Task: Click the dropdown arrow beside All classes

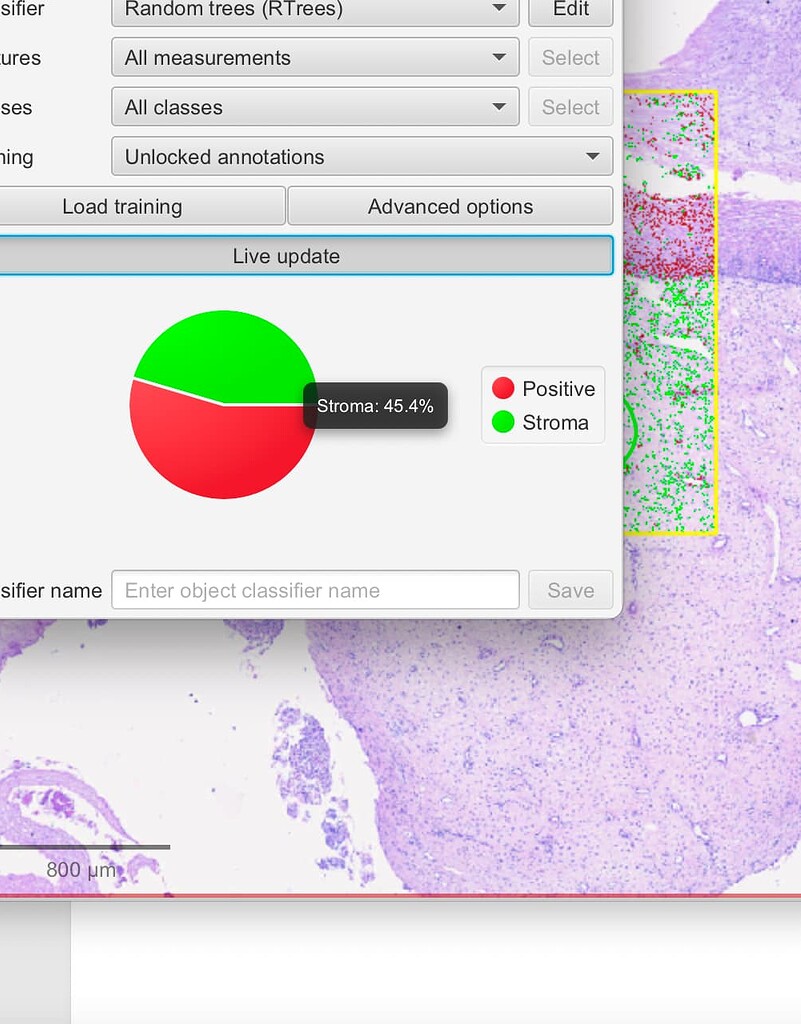Action: (x=499, y=107)
